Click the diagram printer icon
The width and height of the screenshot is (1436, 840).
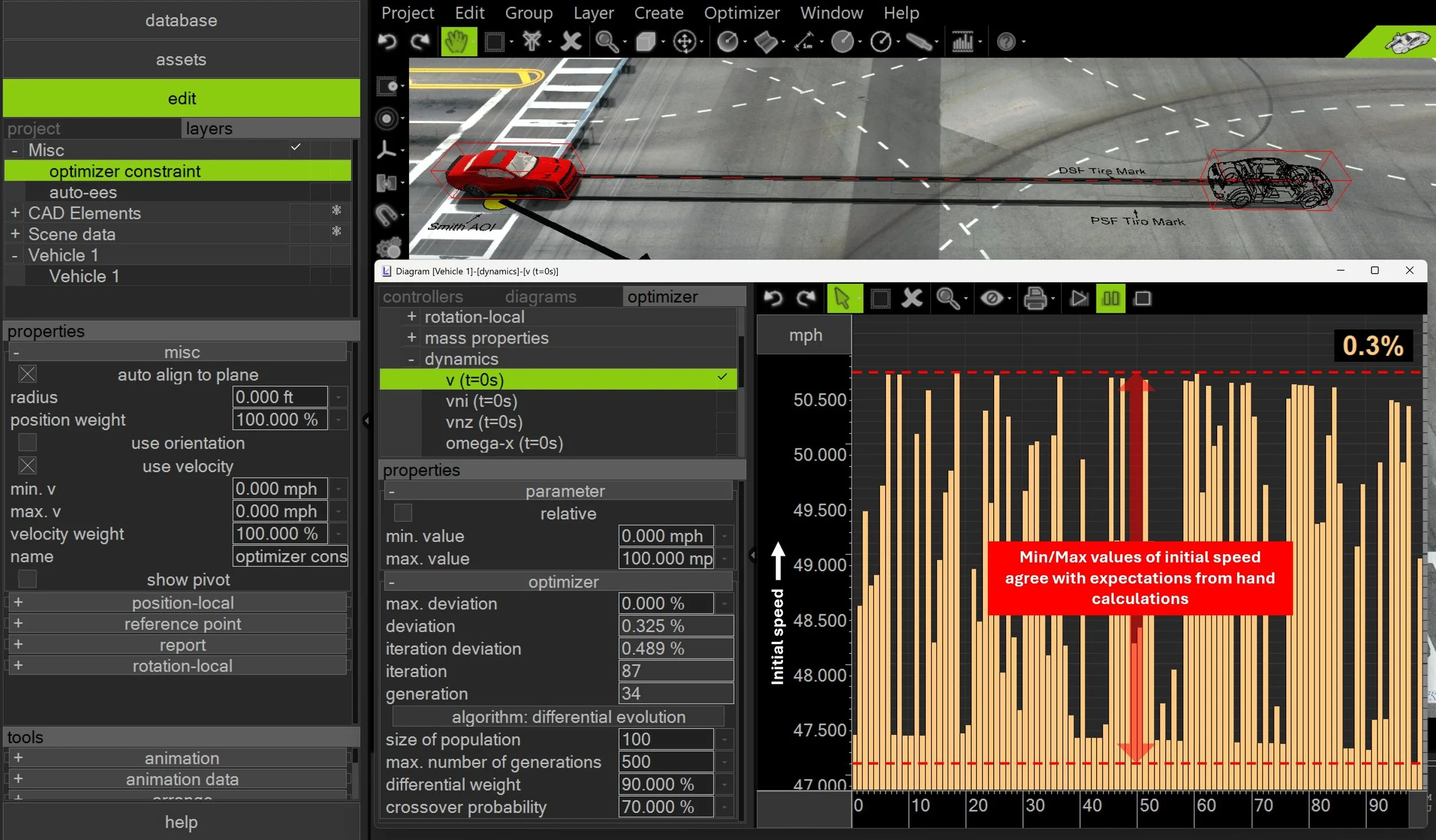pos(1035,299)
